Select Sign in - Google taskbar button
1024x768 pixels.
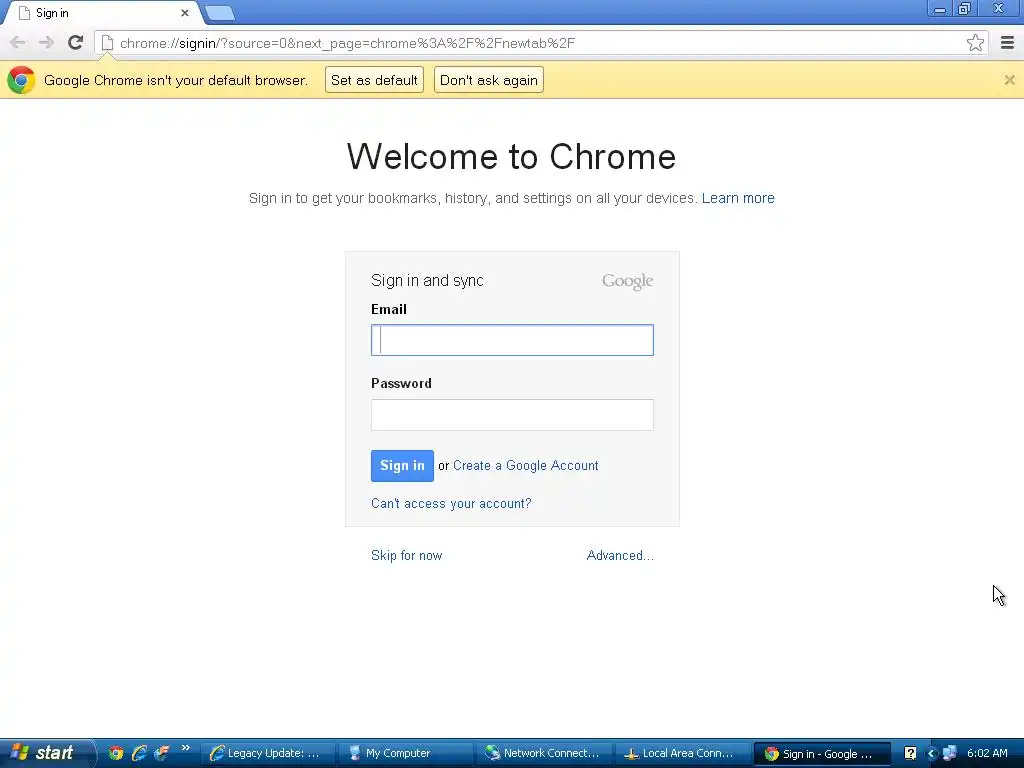(822, 753)
